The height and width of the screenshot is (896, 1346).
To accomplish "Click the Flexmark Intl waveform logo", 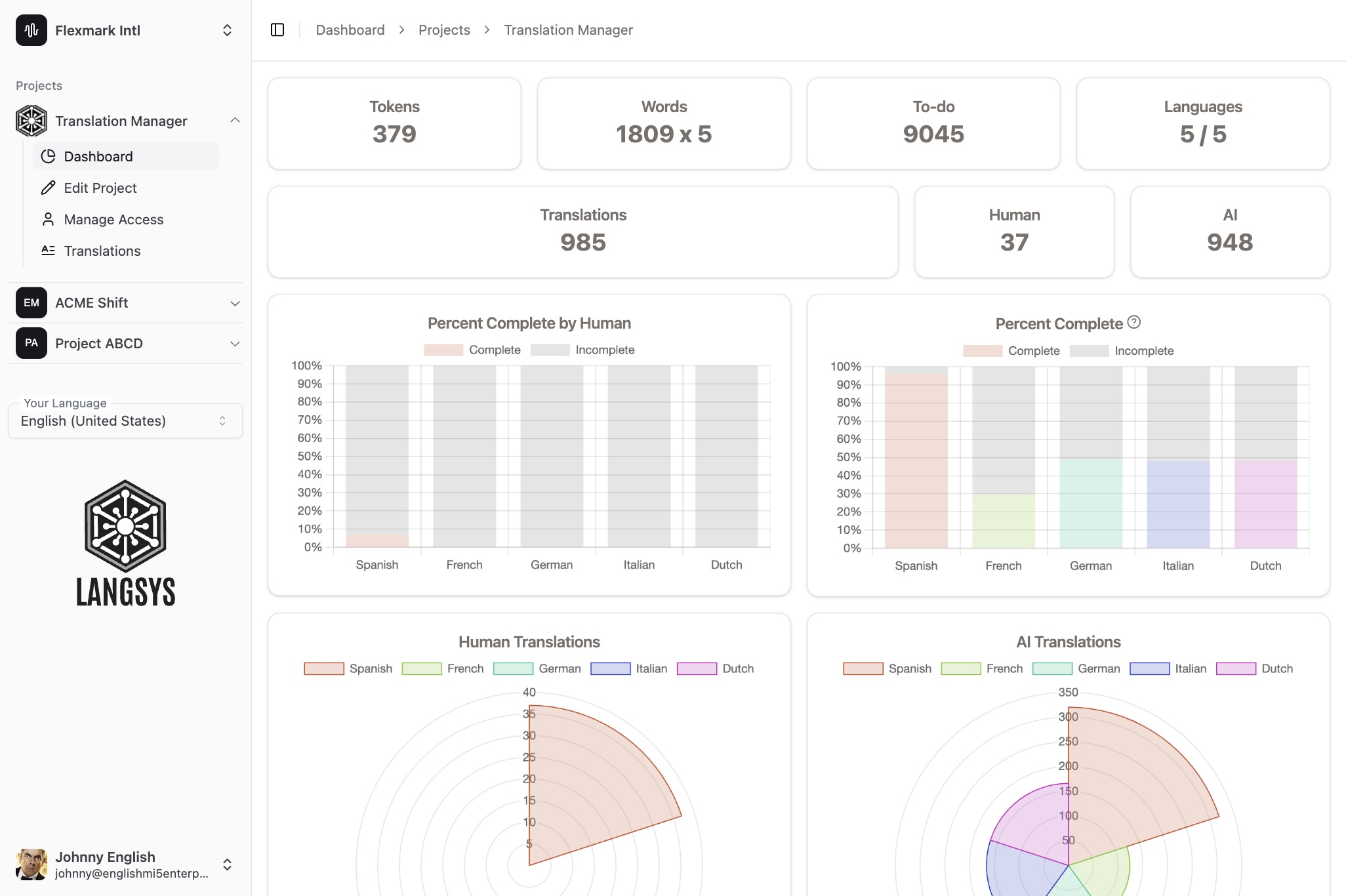I will coord(31,30).
